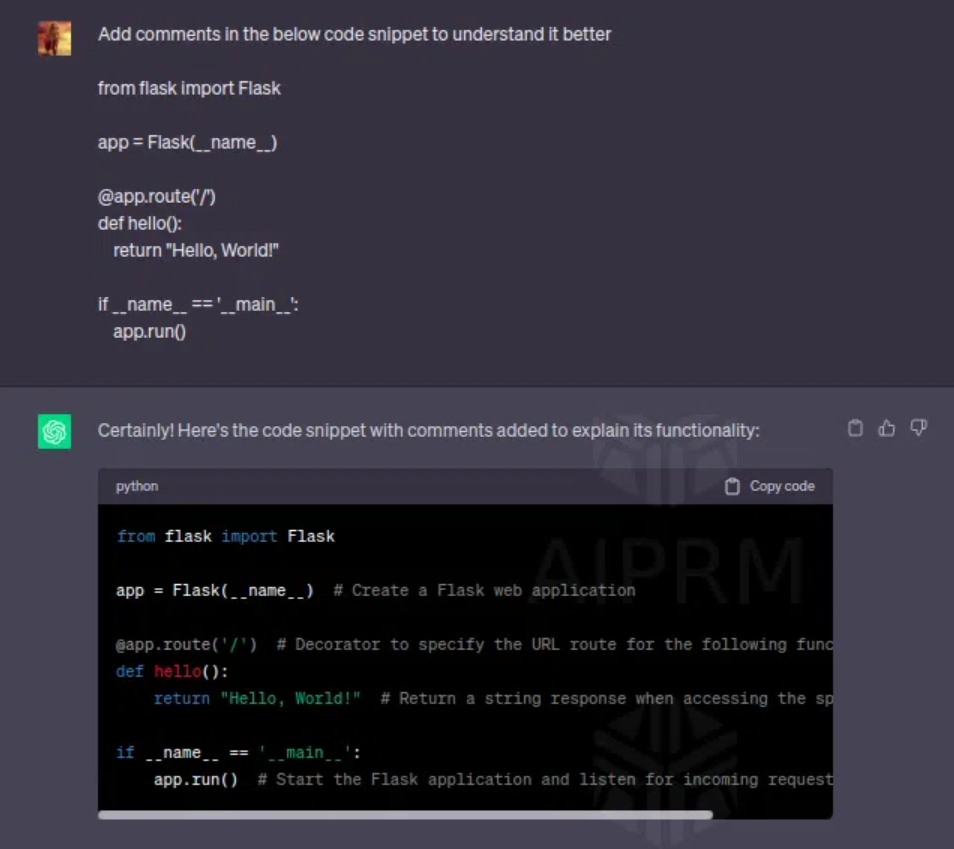Click the thumbs up feedback icon
This screenshot has width=954, height=849.
(886, 428)
